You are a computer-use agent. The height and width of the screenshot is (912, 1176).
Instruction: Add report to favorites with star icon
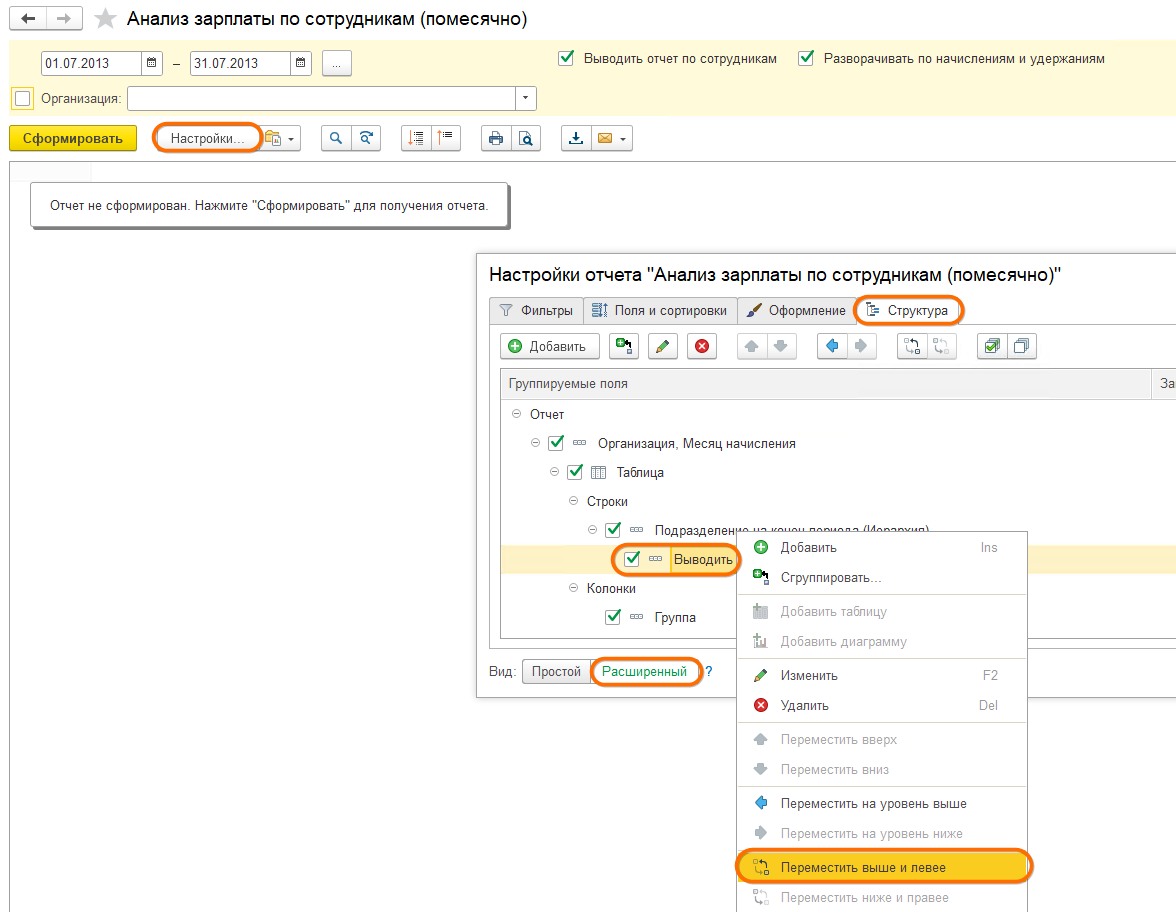coord(105,20)
